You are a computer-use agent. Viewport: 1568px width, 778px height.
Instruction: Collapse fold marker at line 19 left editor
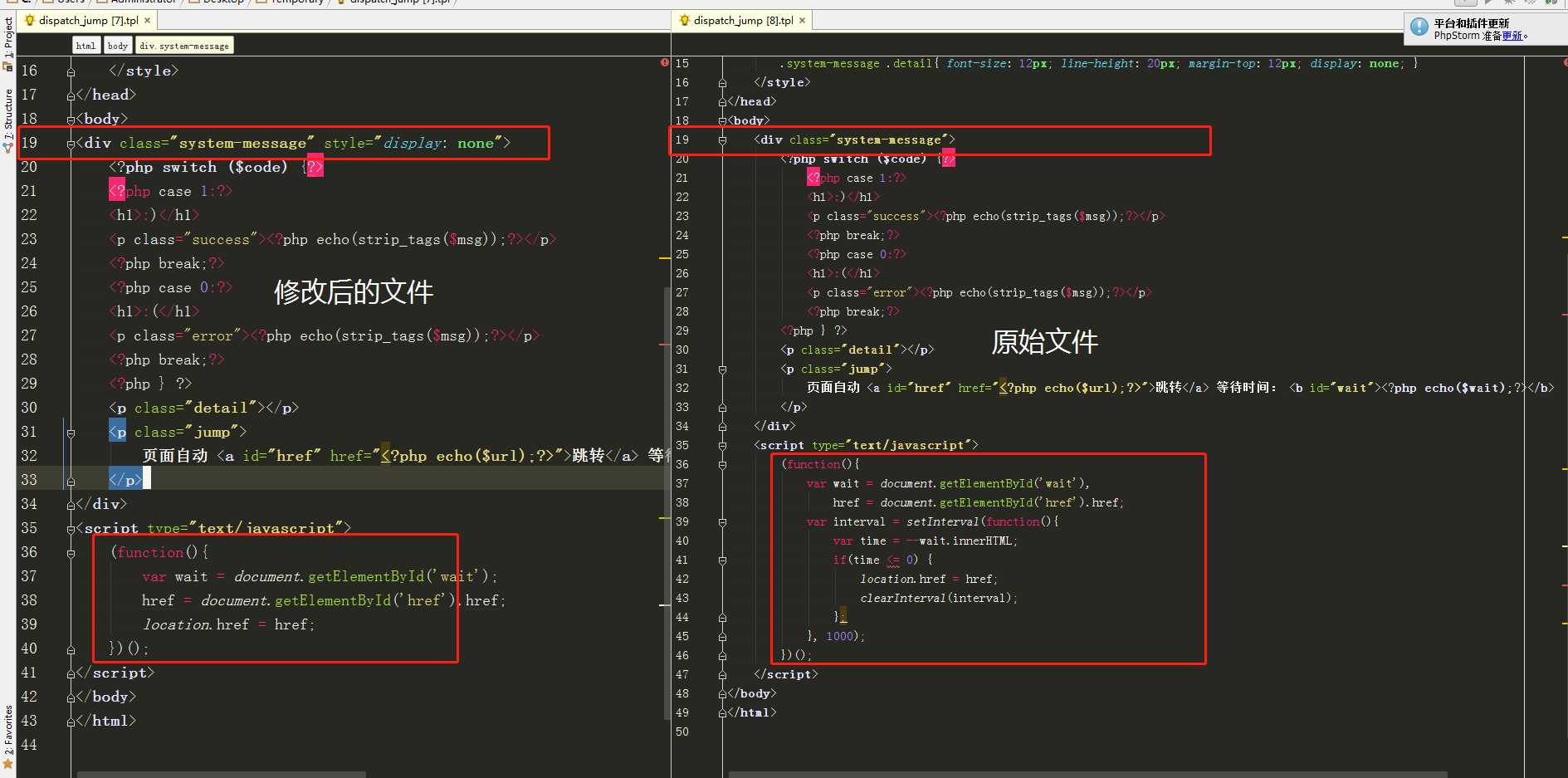click(x=71, y=144)
